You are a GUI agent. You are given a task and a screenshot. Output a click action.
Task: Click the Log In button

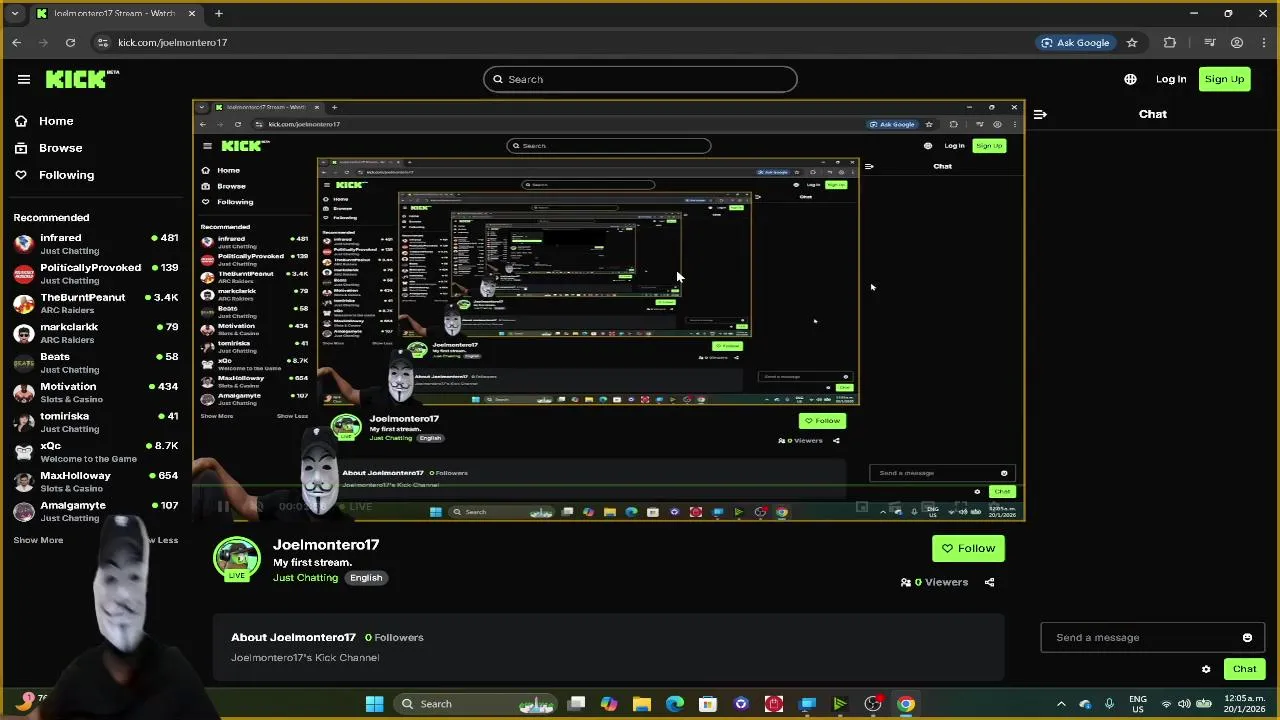click(x=1171, y=79)
